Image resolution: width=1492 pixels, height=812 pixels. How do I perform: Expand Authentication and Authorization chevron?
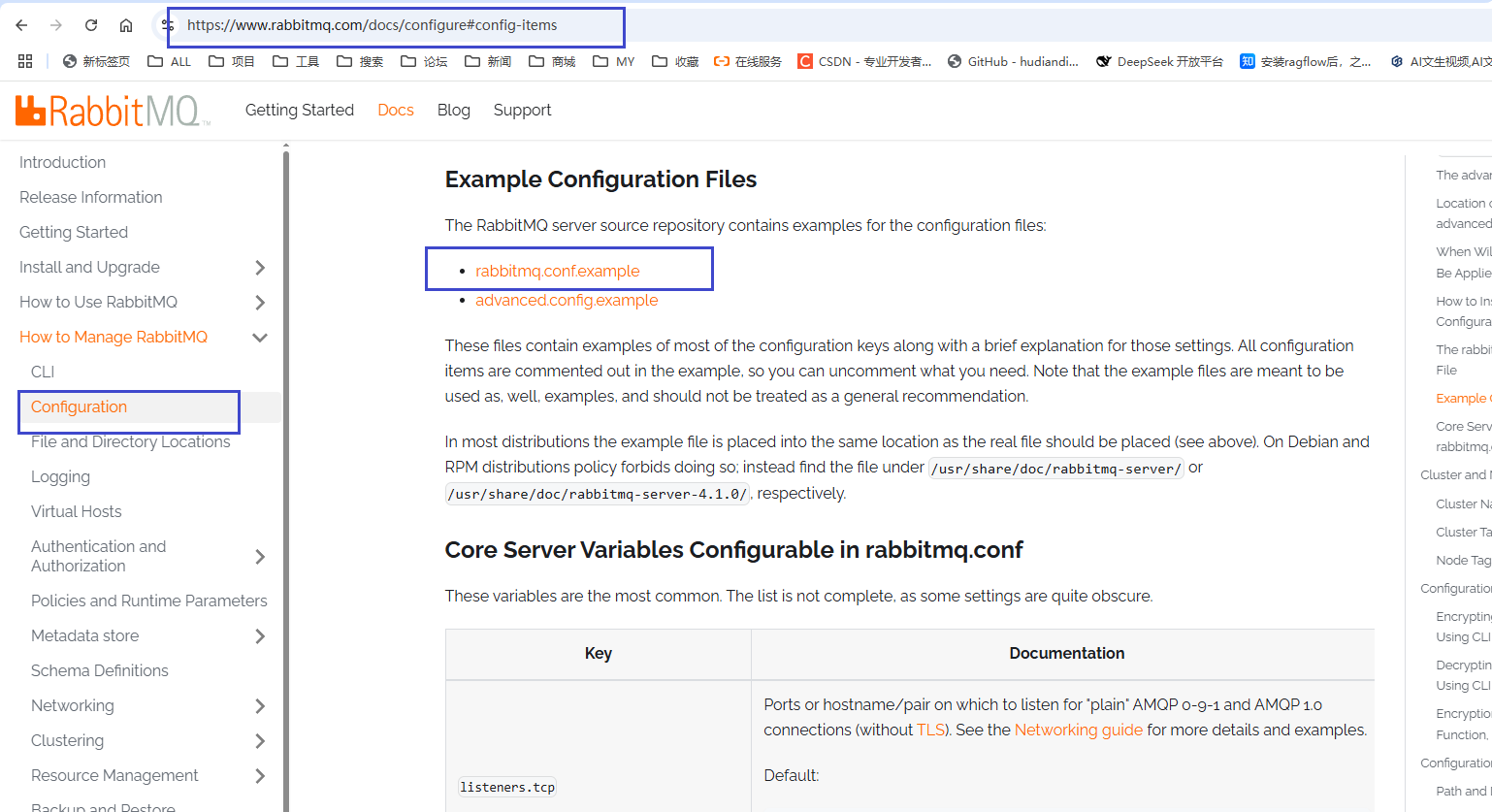pos(260,556)
